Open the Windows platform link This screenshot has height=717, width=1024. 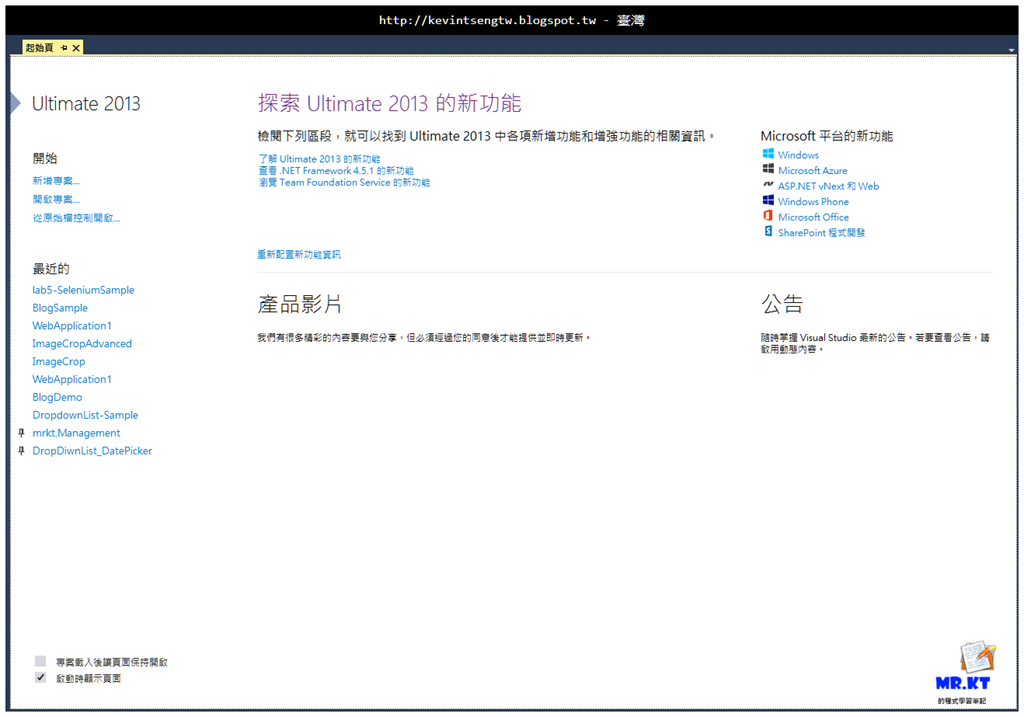coord(798,155)
